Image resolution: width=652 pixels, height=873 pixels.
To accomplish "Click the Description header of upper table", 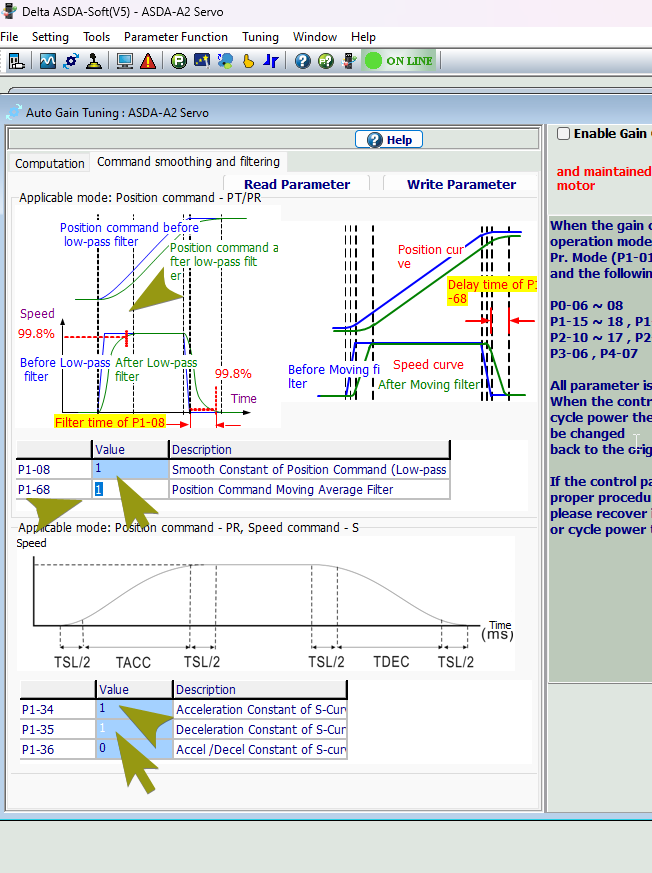I will (x=309, y=449).
